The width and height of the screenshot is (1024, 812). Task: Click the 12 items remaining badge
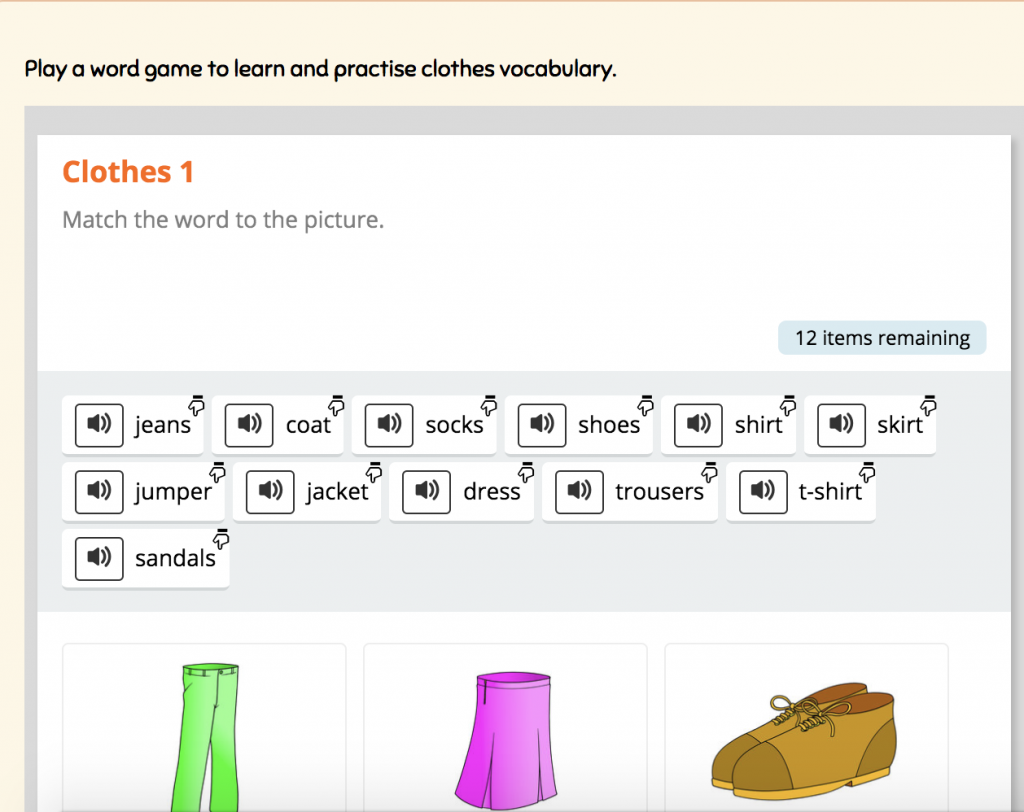pyautogui.click(x=882, y=338)
